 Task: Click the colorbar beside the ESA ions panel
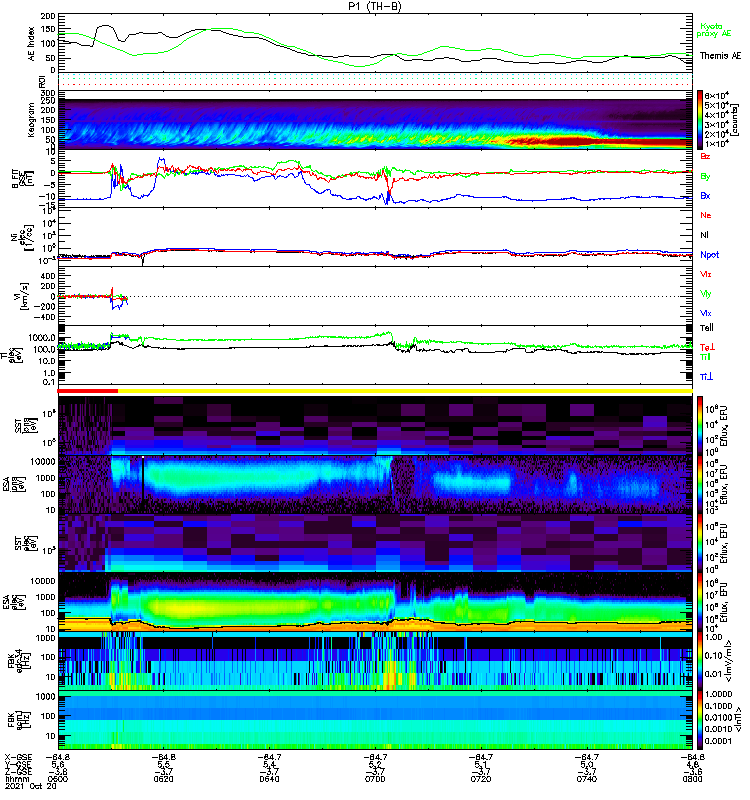pyautogui.click(x=700, y=485)
